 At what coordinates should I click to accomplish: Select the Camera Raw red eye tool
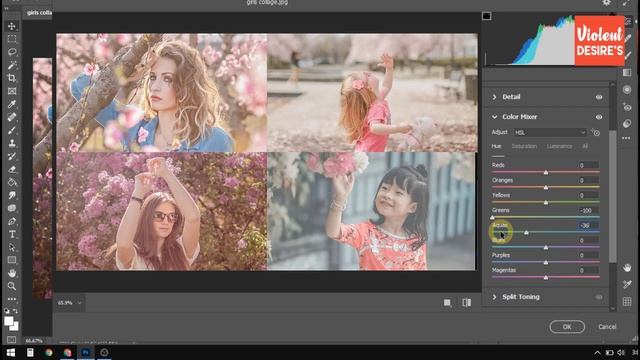627,107
